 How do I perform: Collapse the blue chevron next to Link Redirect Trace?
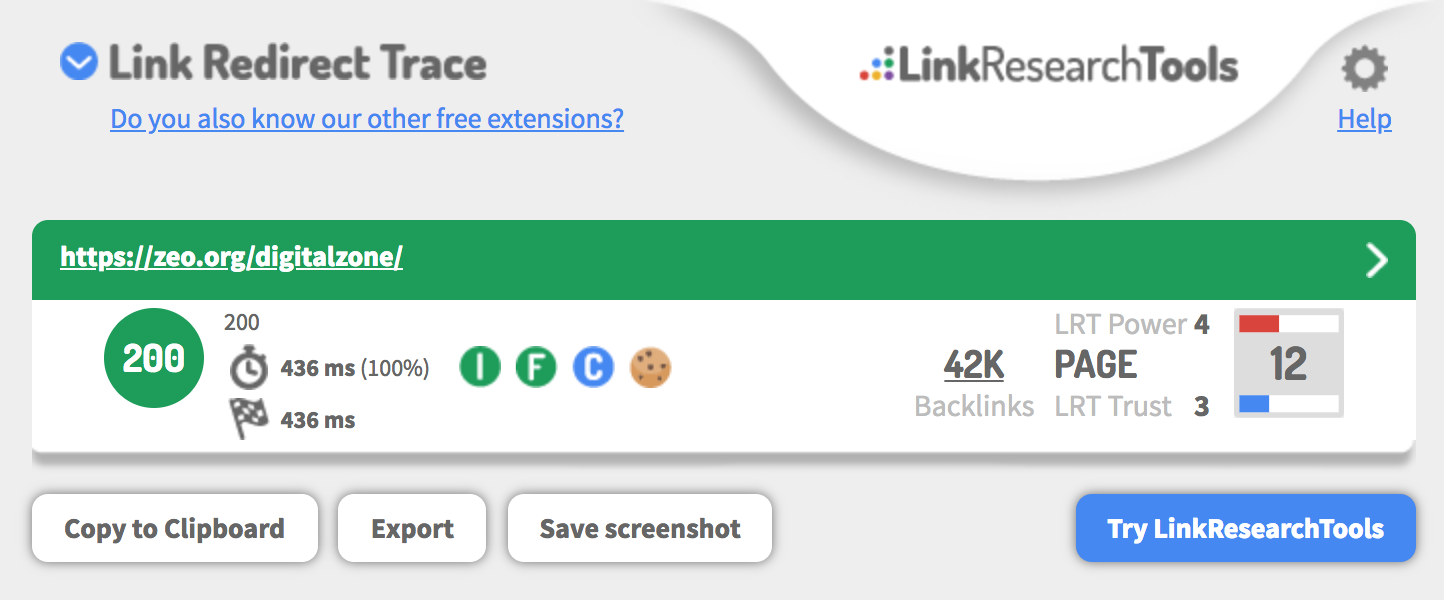coord(79,63)
